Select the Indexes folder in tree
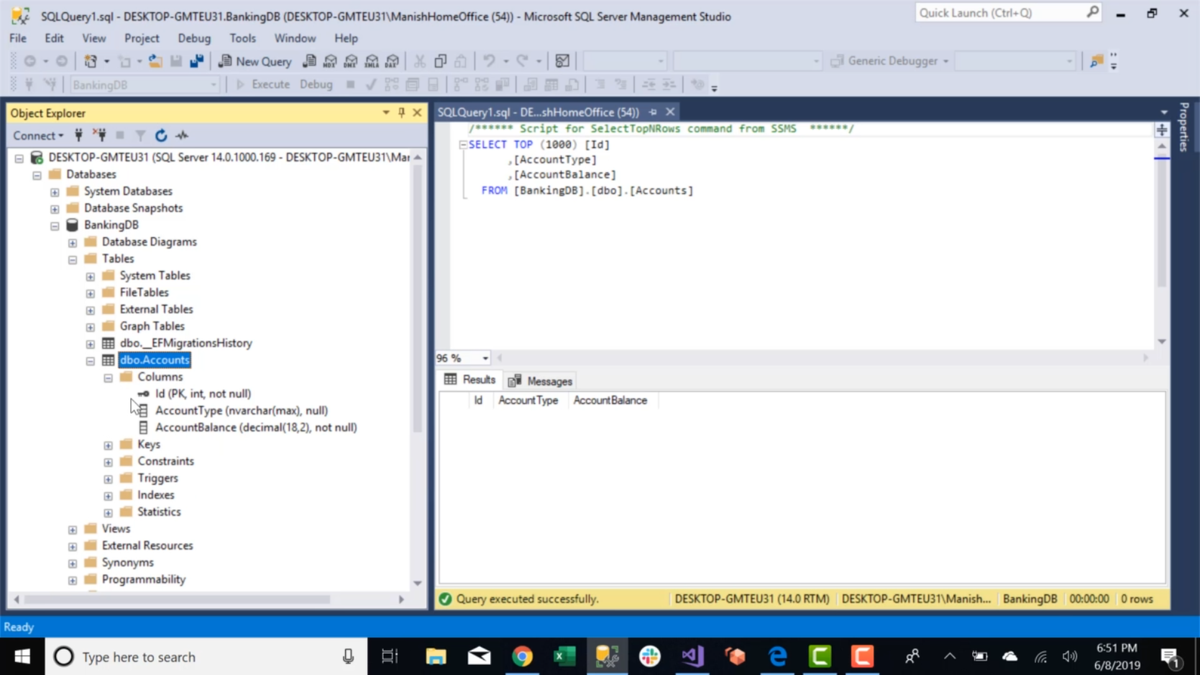Screen dimensions: 1200x675 tap(156, 495)
